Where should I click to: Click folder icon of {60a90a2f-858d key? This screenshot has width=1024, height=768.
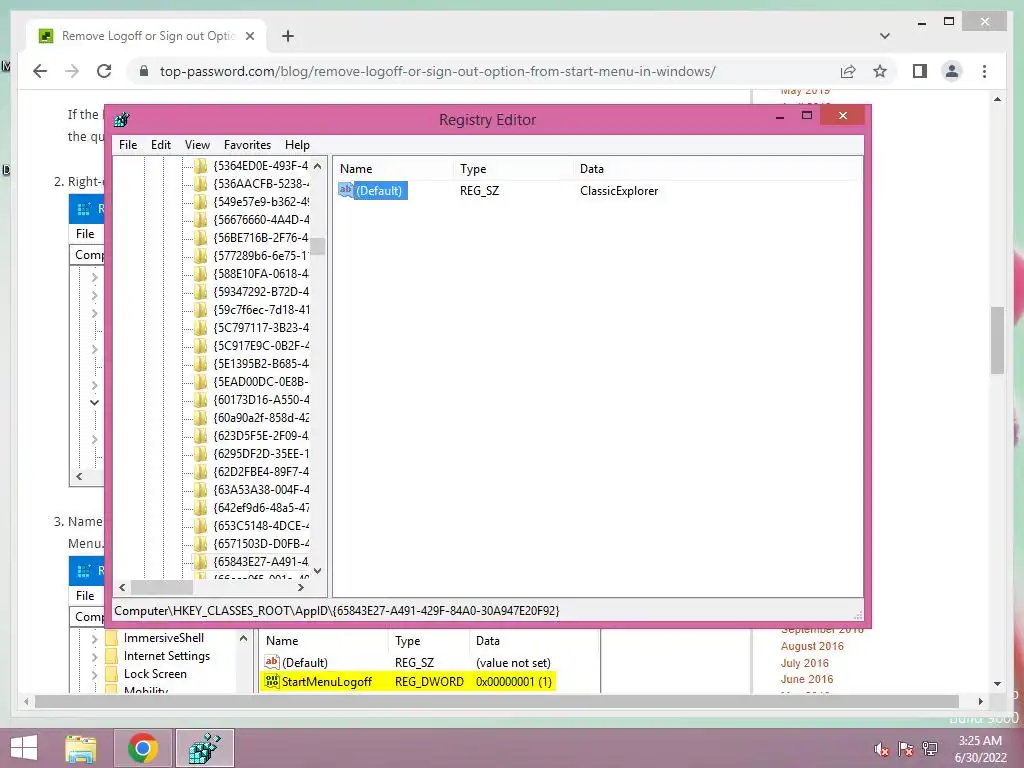tap(200, 417)
